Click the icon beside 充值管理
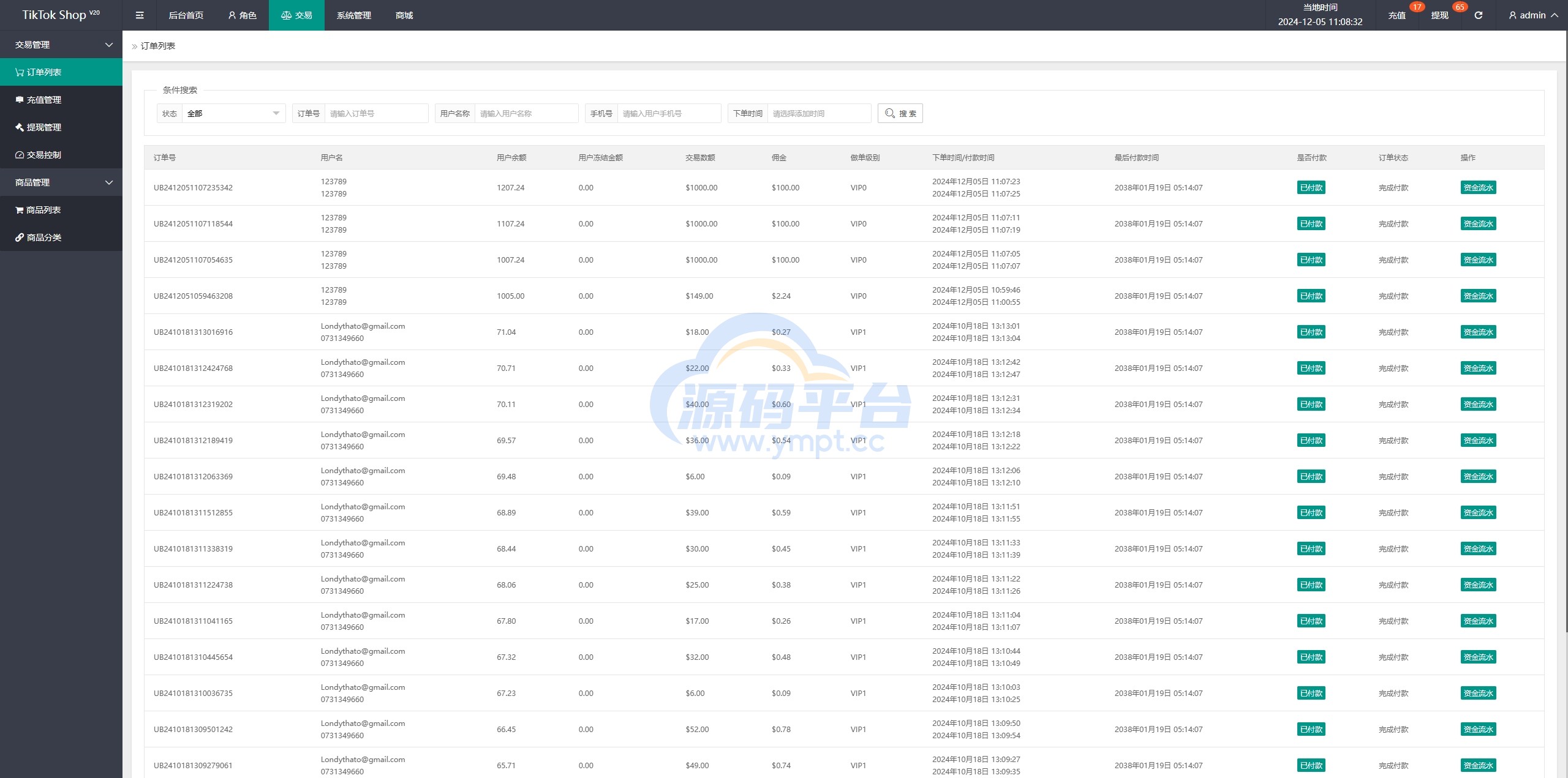 click(x=20, y=100)
